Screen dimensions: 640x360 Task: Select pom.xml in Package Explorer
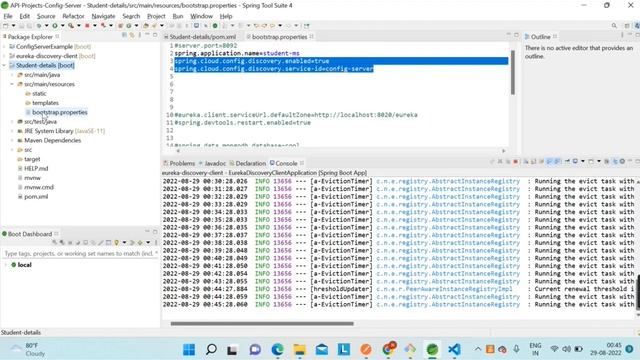click(36, 197)
